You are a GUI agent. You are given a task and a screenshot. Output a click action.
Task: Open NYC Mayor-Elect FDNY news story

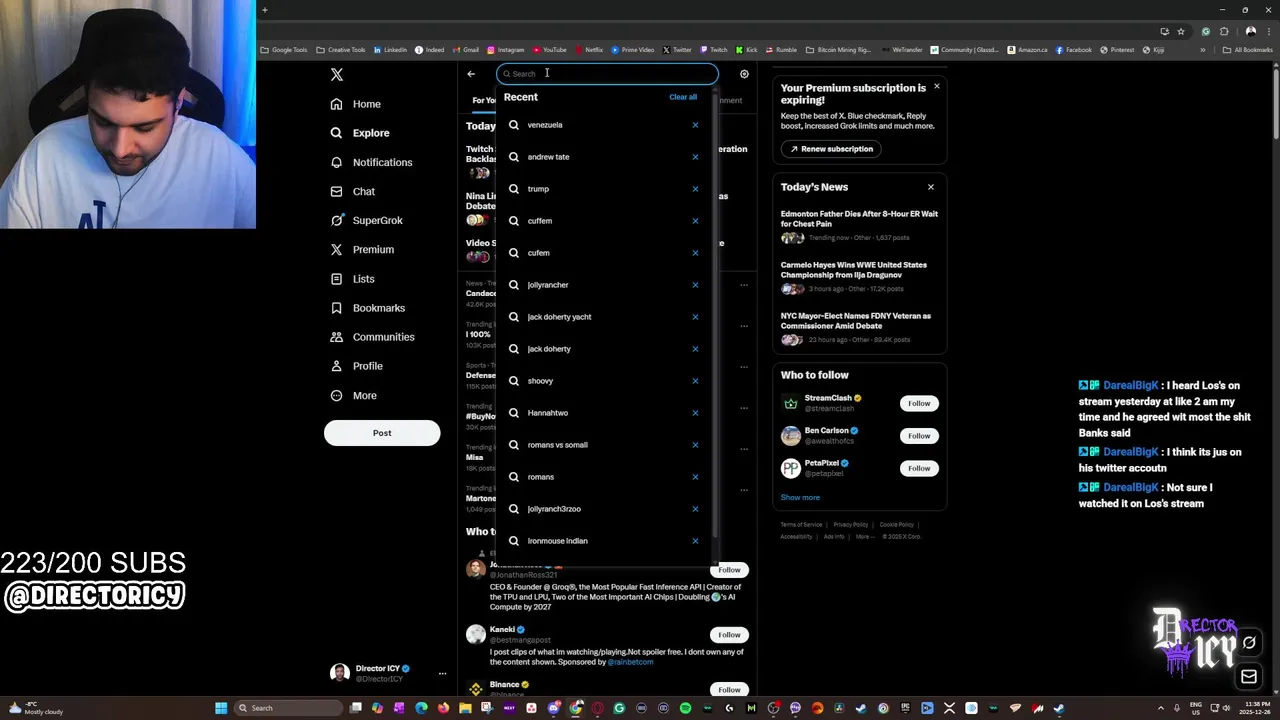[x=859, y=328]
